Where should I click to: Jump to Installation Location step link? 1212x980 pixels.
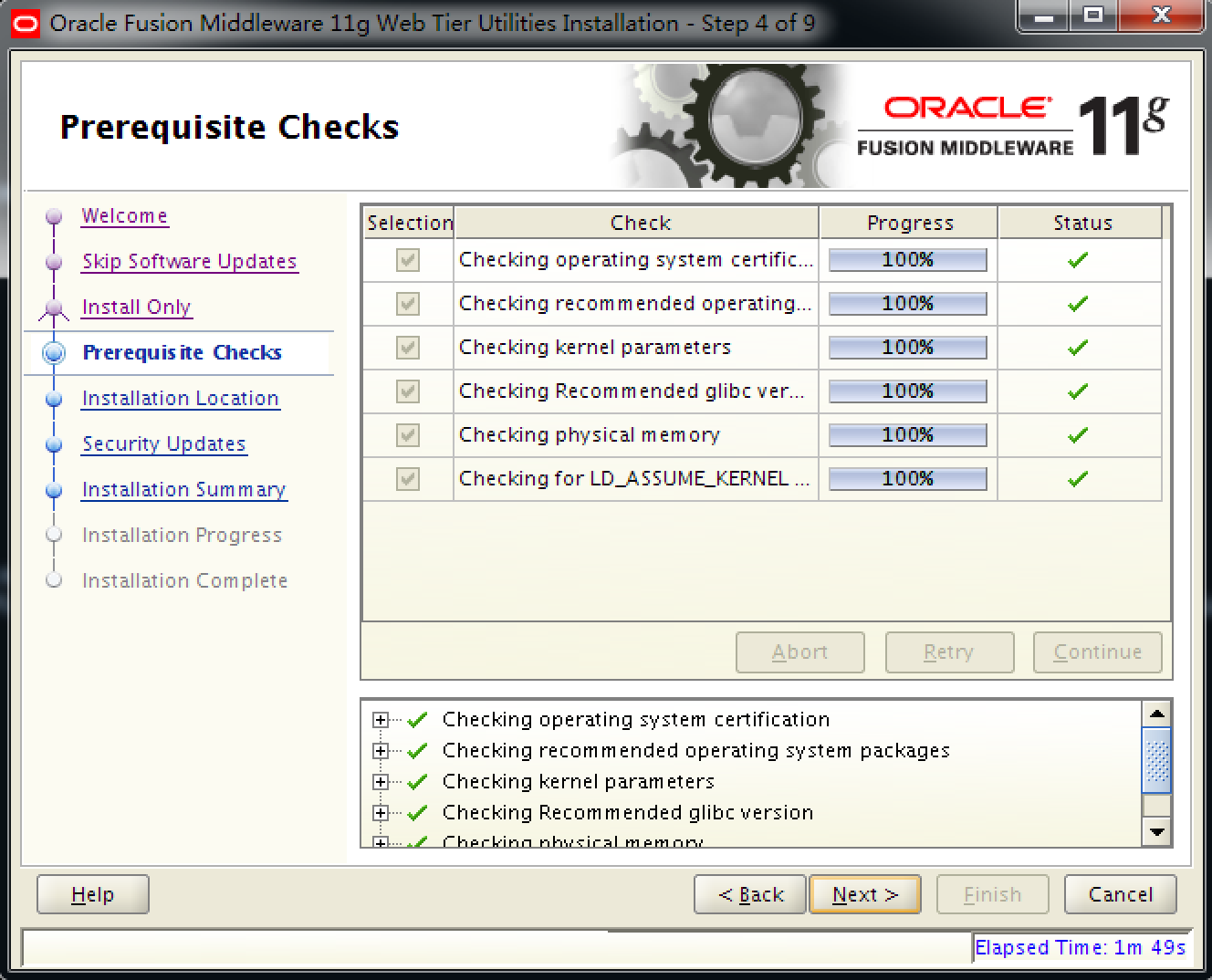tap(181, 399)
